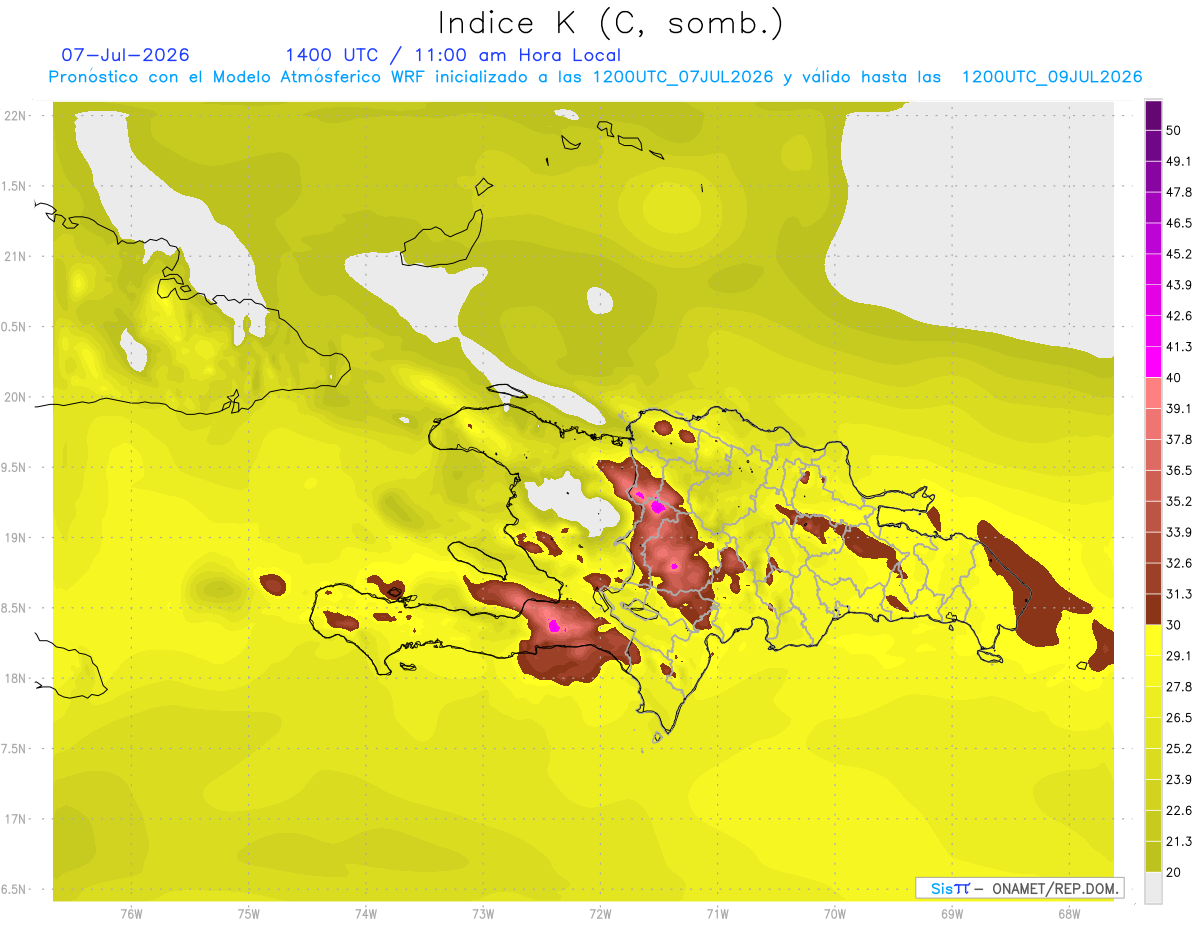Click the "23.9" color scale value

[x=1179, y=780]
